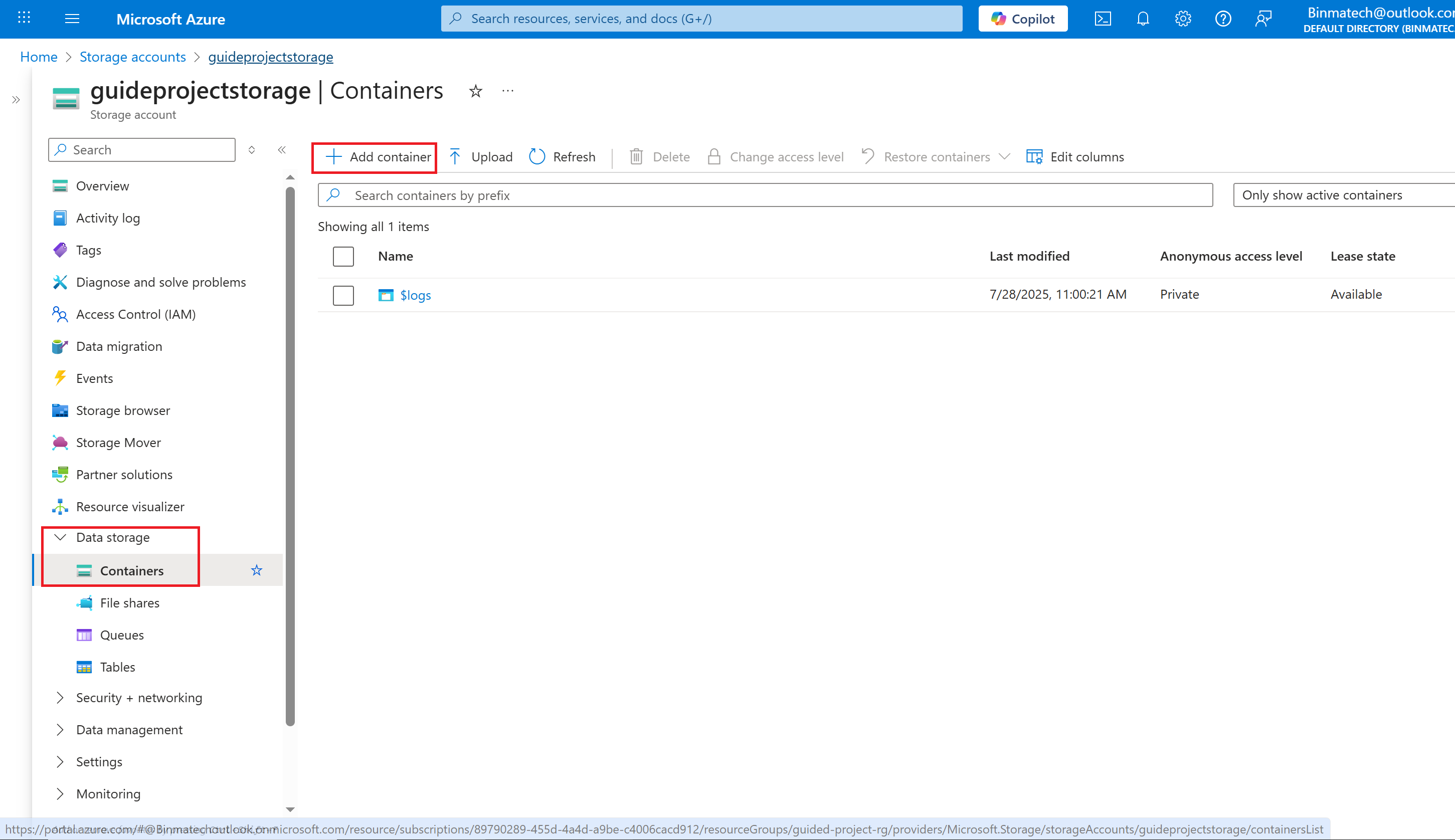Go to Access Control (IAM)

pyautogui.click(x=136, y=314)
